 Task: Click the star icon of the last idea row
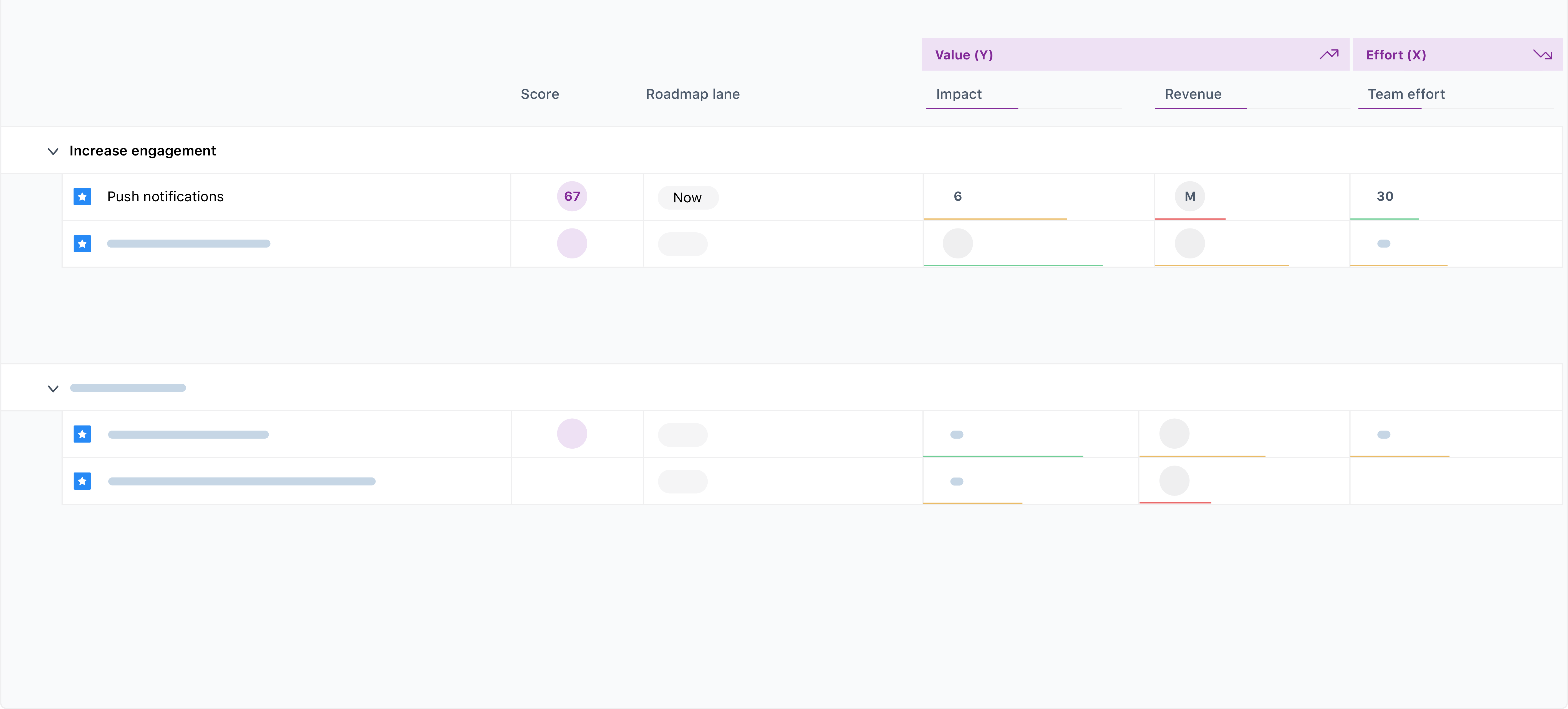tap(82, 481)
